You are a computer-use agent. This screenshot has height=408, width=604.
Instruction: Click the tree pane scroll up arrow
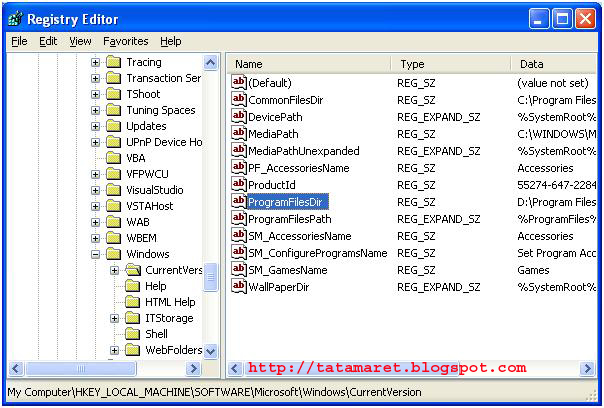tap(210, 62)
